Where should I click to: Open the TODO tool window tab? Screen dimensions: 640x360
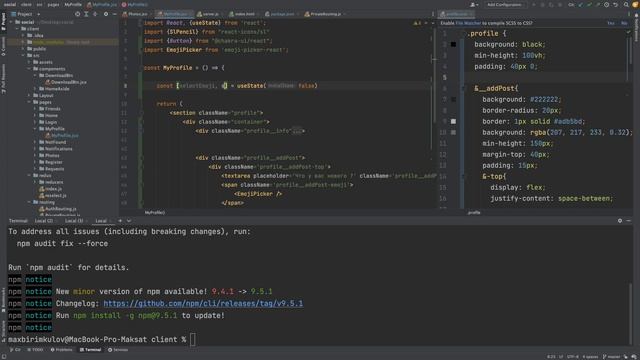click(35, 350)
